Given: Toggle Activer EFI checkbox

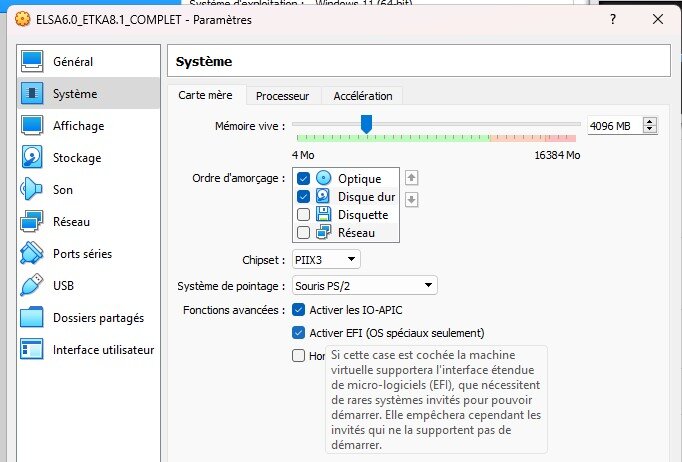Looking at the screenshot, I should tap(298, 333).
